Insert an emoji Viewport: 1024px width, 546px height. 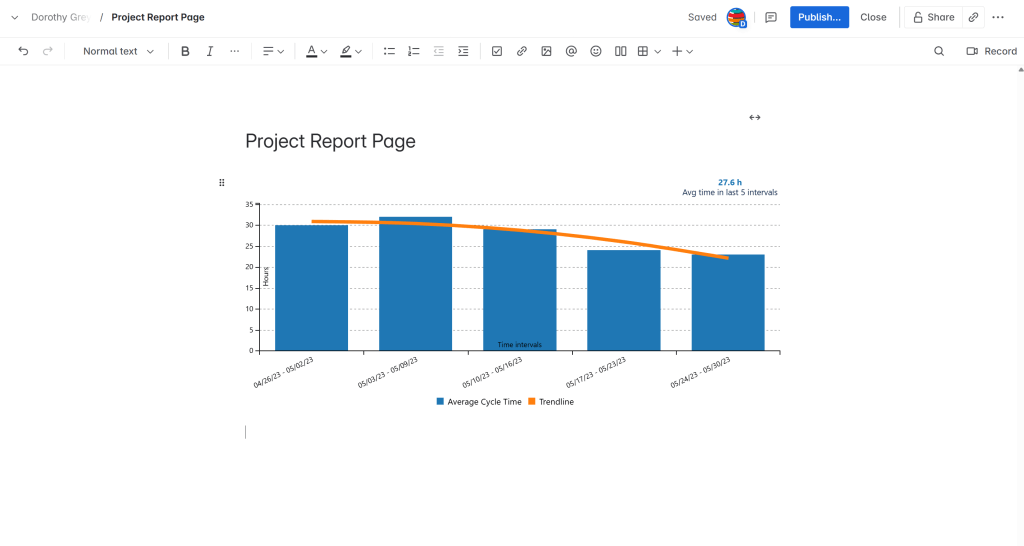596,51
